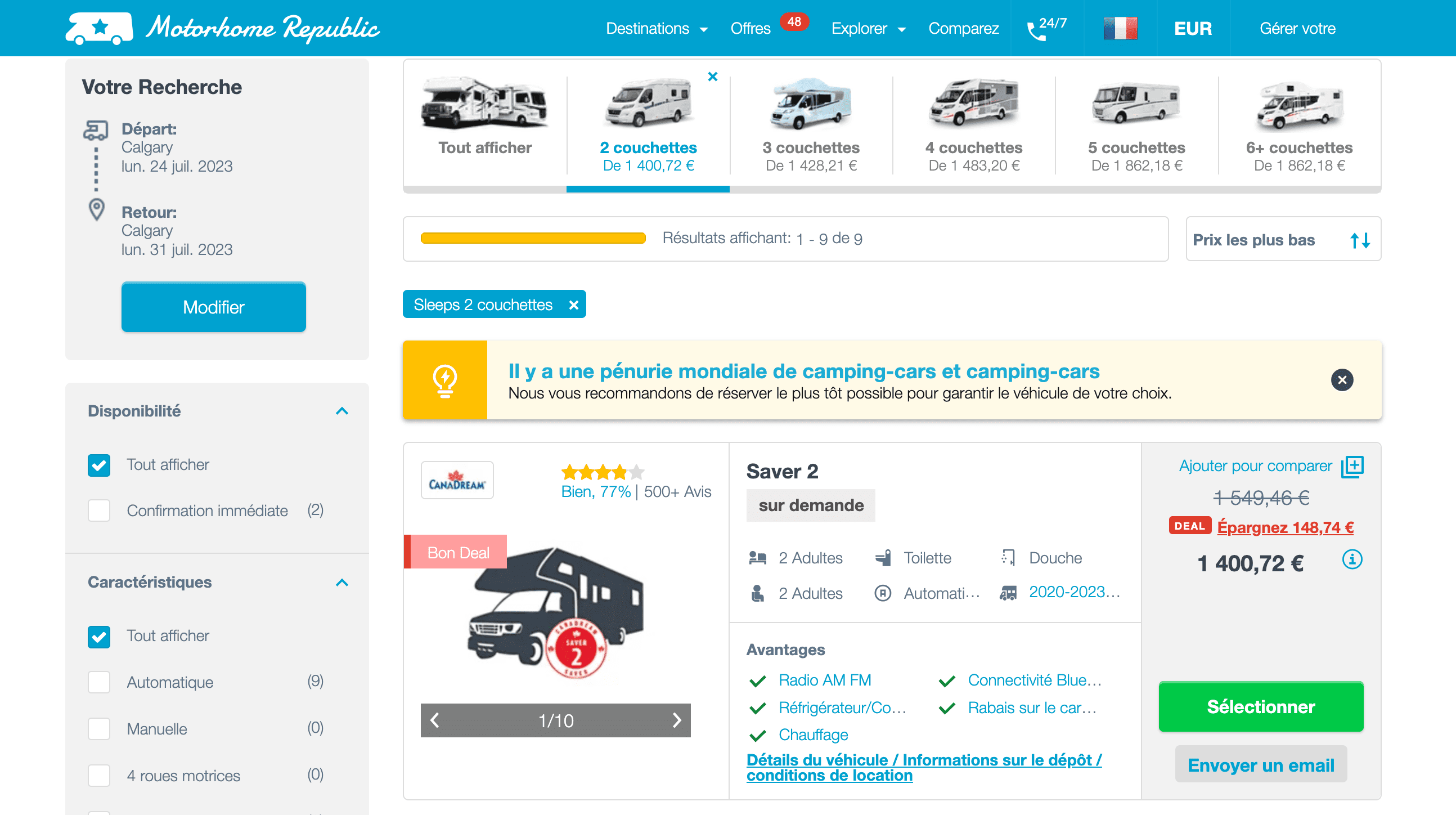Click the Toilette feature icon

point(883,558)
